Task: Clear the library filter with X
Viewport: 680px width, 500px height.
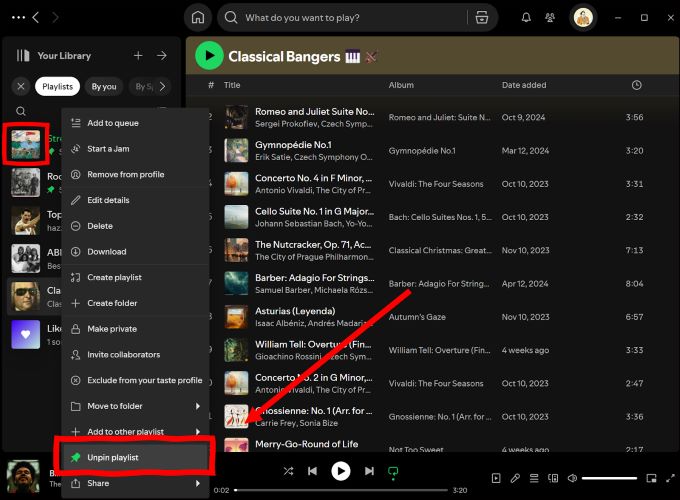Action: tap(20, 86)
